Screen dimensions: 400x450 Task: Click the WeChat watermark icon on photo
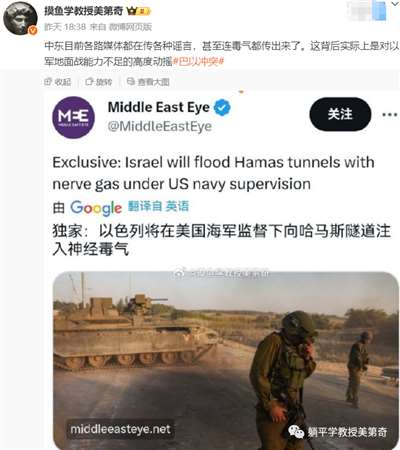pos(296,432)
